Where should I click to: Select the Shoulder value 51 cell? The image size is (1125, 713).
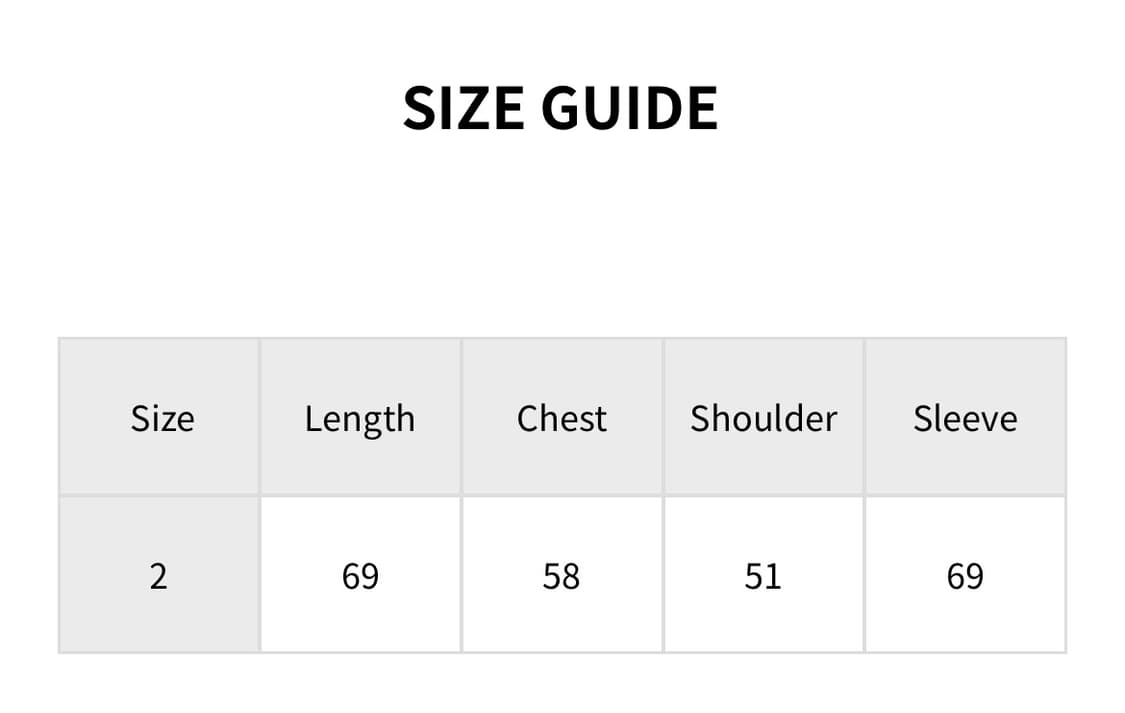(763, 576)
